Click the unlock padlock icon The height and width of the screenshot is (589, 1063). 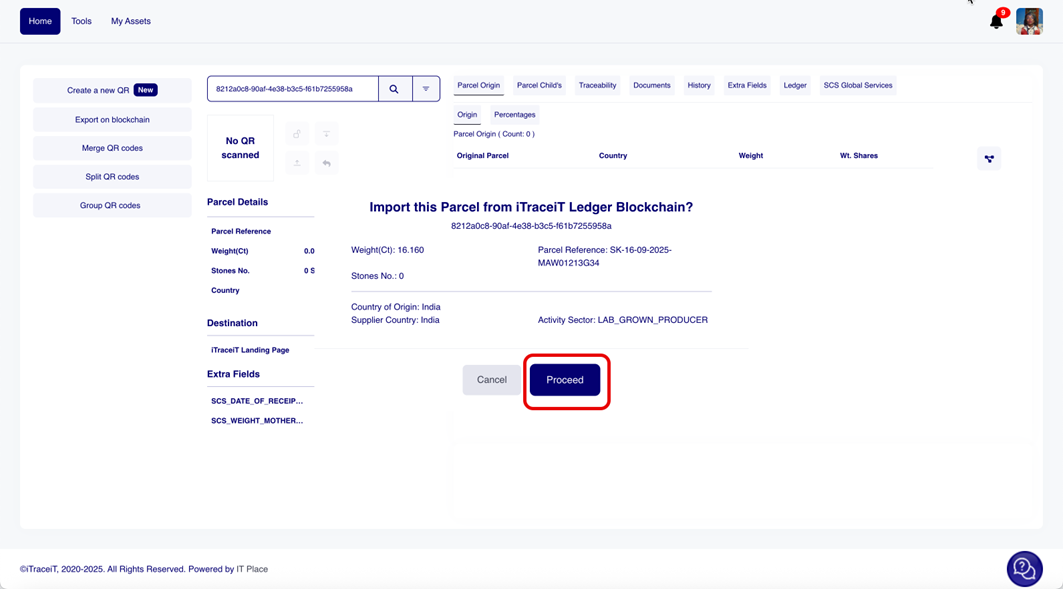[297, 134]
